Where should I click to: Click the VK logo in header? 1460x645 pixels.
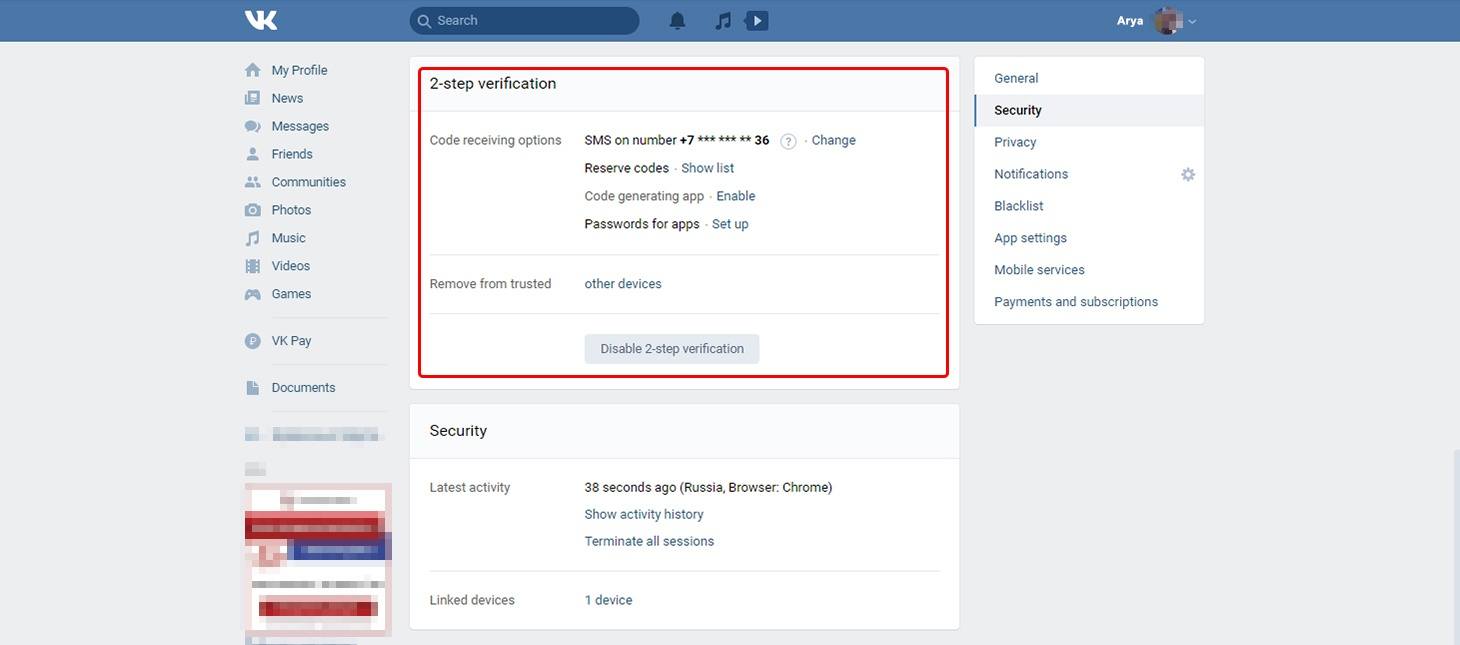pyautogui.click(x=261, y=20)
